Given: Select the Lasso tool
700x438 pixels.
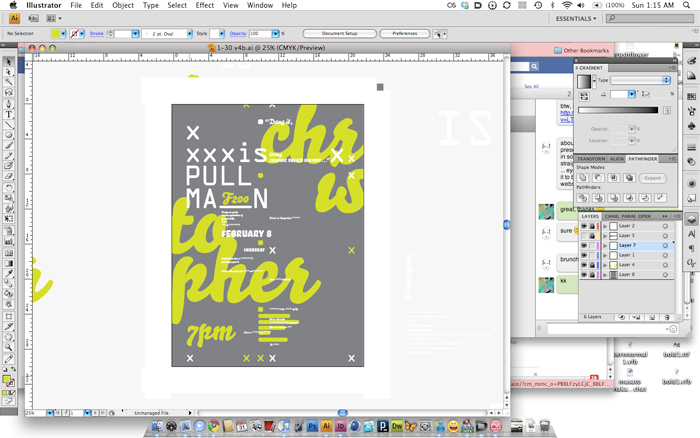Looking at the screenshot, I should click(x=8, y=92).
